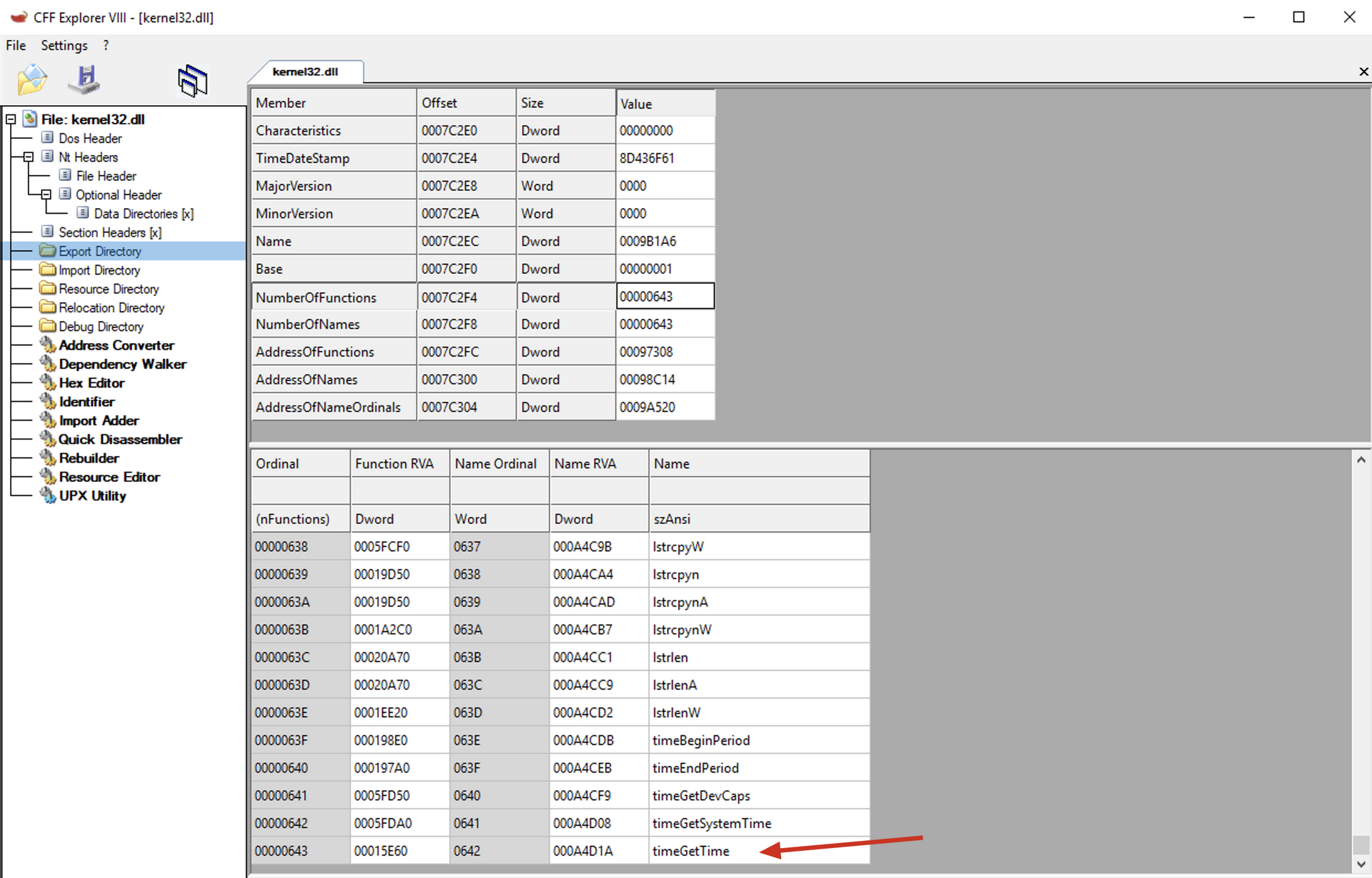Click the Offset column header
This screenshot has height=878, width=1372.
tap(467, 103)
